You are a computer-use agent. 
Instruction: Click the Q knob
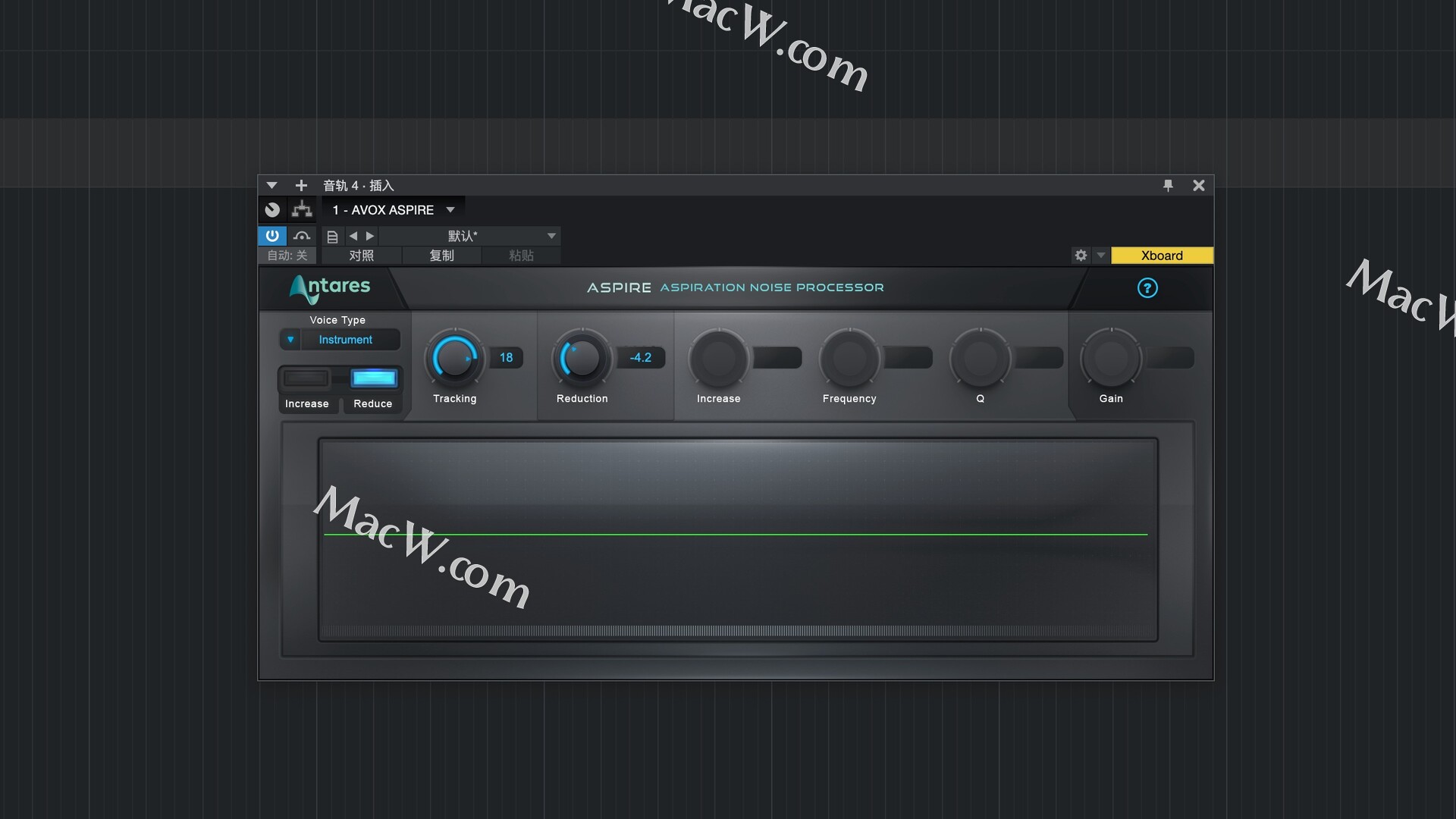click(x=981, y=359)
